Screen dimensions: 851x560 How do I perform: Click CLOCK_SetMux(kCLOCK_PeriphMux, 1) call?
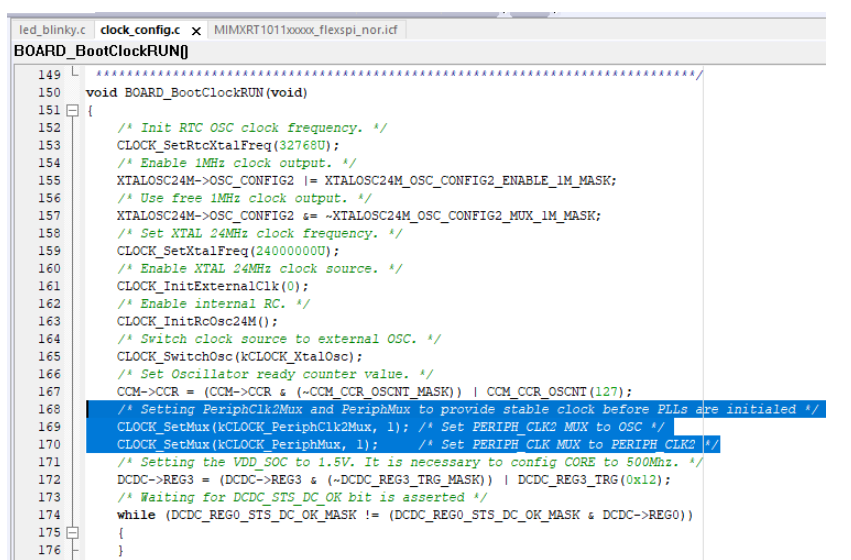pyautogui.click(x=247, y=445)
